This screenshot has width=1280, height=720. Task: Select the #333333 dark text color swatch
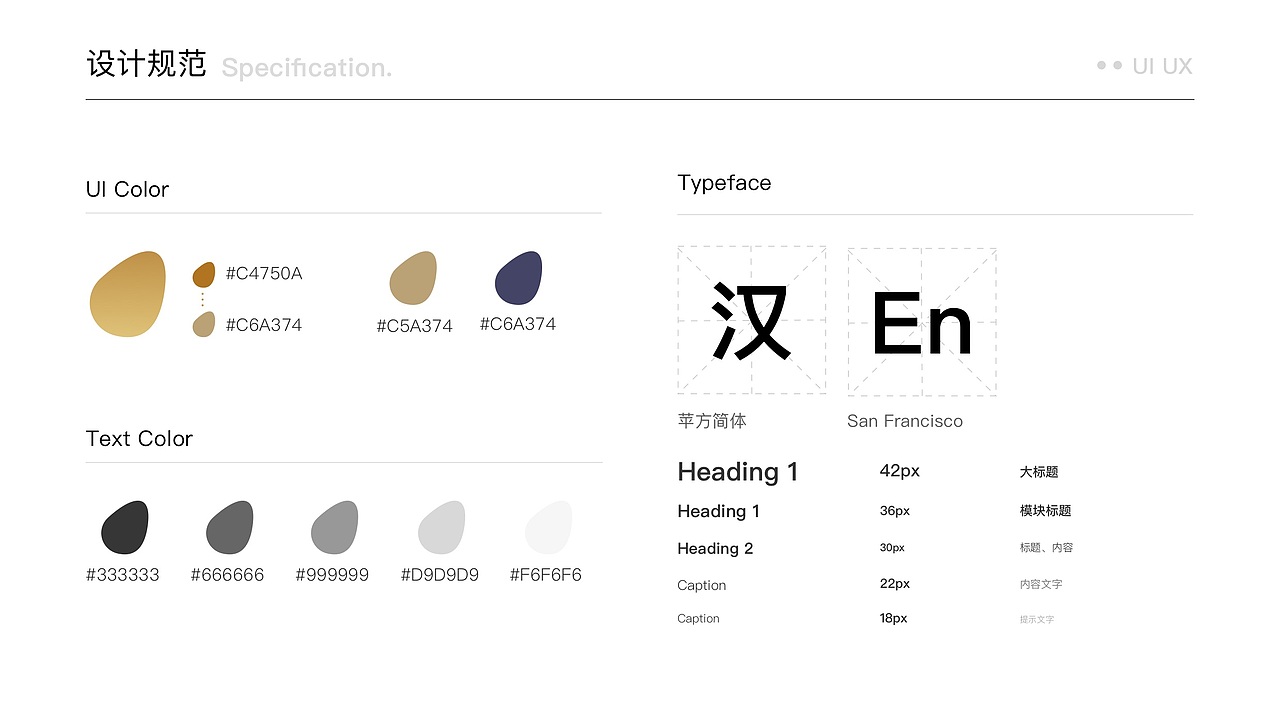[x=125, y=527]
